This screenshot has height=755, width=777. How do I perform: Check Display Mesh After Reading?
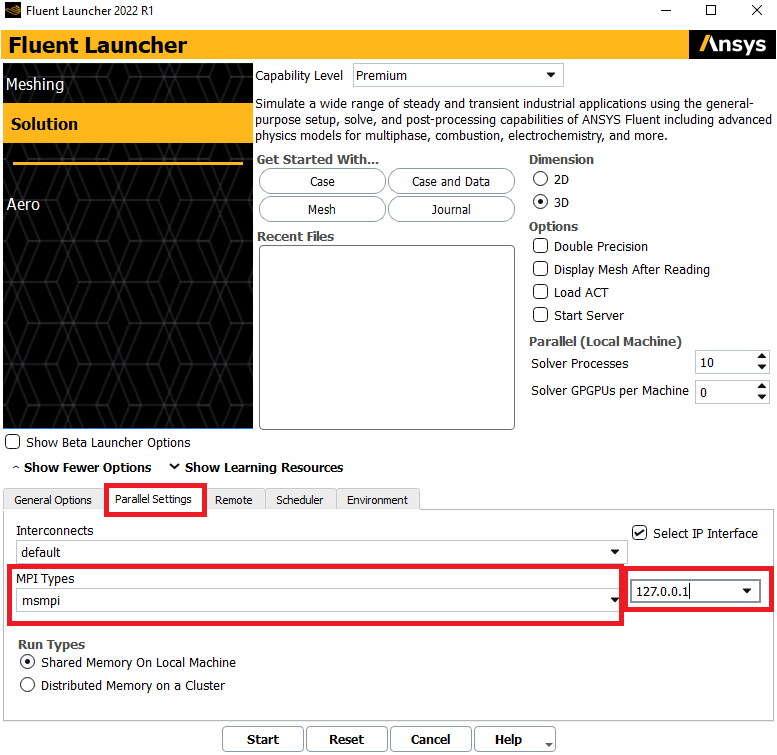(540, 269)
